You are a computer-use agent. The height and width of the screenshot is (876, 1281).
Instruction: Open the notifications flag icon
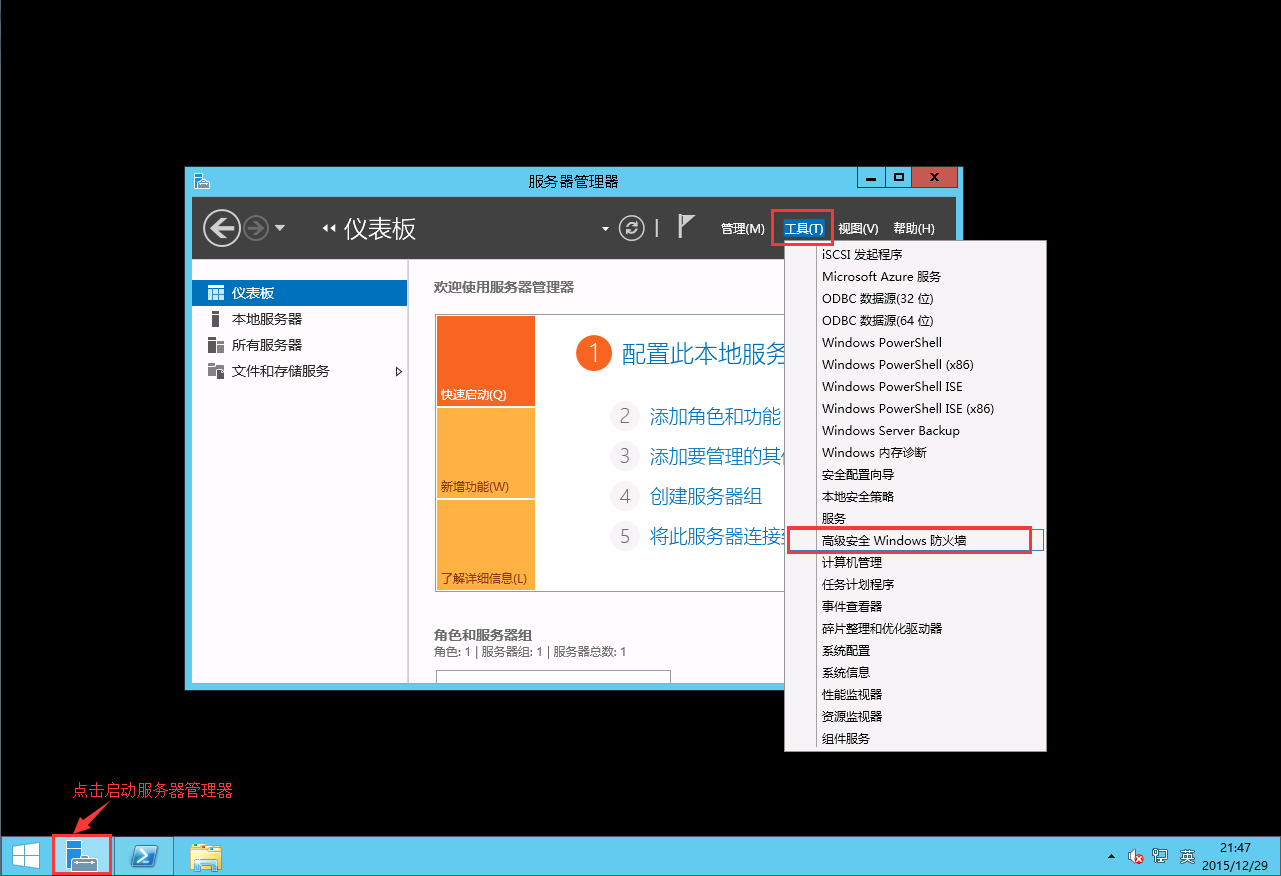pos(686,227)
